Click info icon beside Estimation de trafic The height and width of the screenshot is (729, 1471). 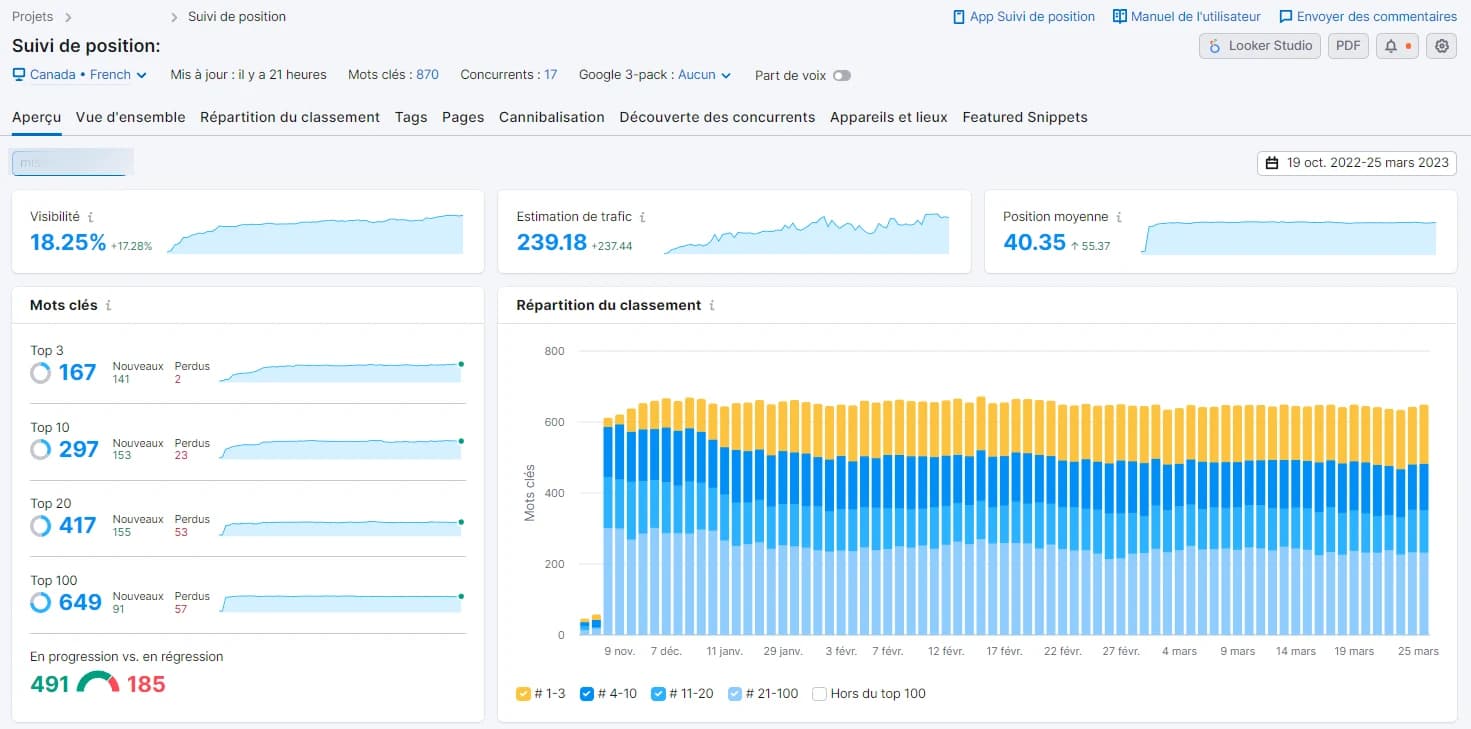pyautogui.click(x=643, y=217)
